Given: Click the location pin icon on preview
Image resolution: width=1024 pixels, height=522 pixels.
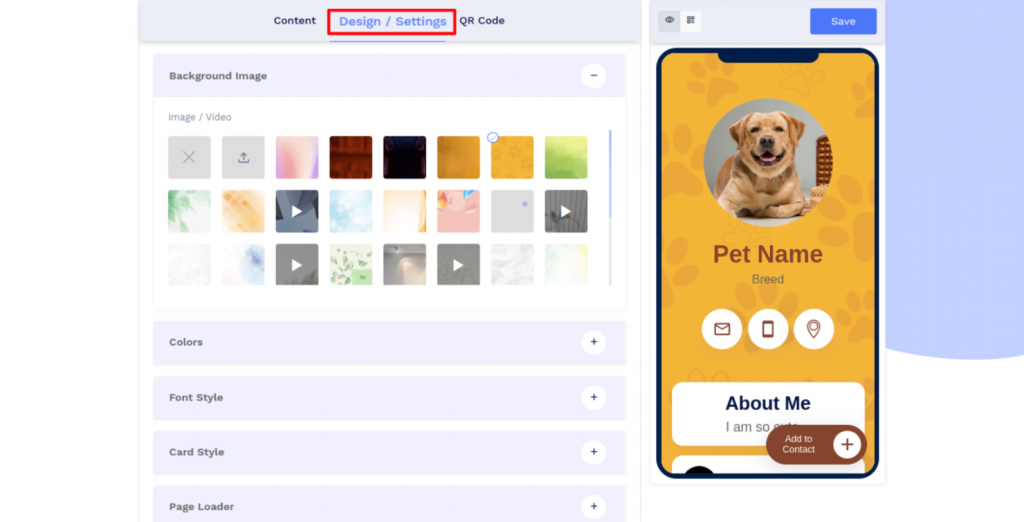Looking at the screenshot, I should tap(814, 329).
